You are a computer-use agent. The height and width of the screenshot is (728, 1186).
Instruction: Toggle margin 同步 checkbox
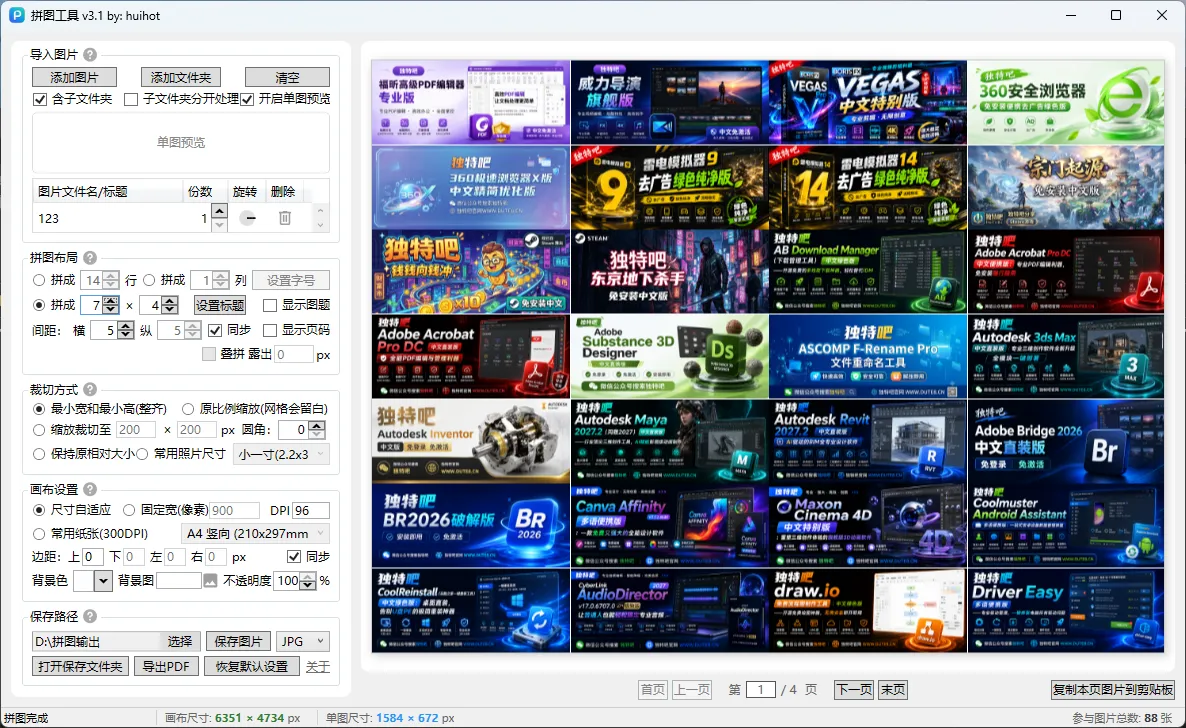click(294, 556)
